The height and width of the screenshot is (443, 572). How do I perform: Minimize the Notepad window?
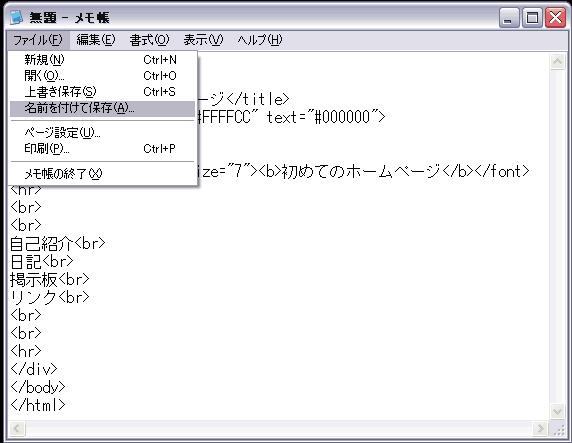tap(509, 18)
